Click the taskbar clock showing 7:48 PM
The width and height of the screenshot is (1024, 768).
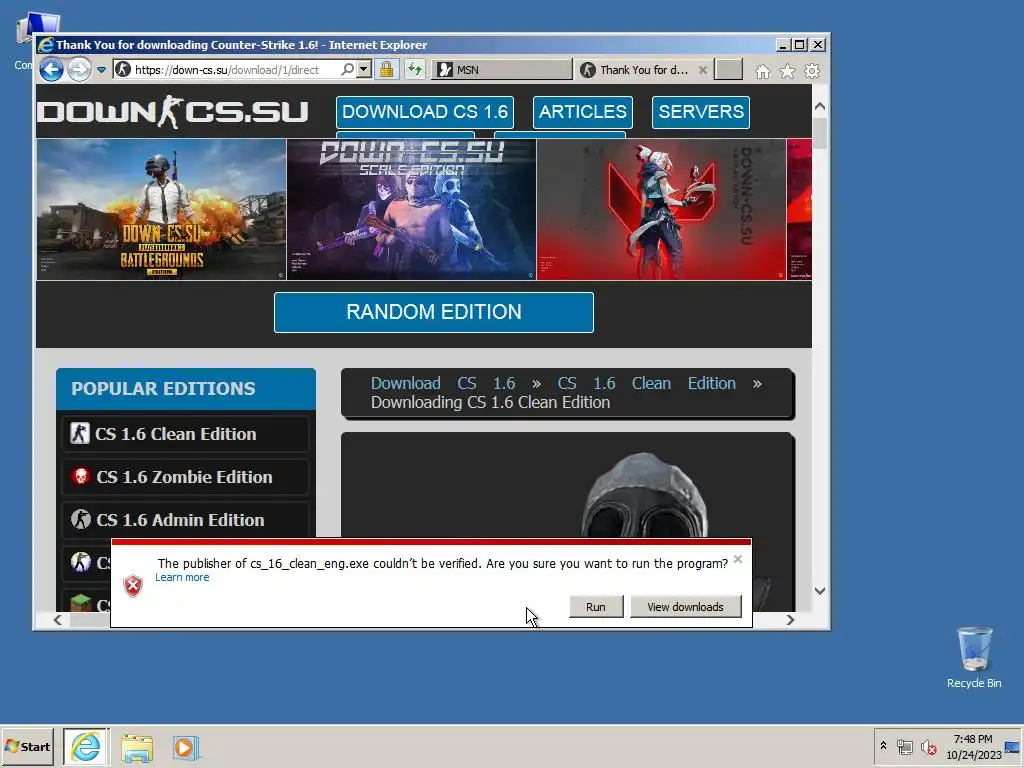point(973,746)
